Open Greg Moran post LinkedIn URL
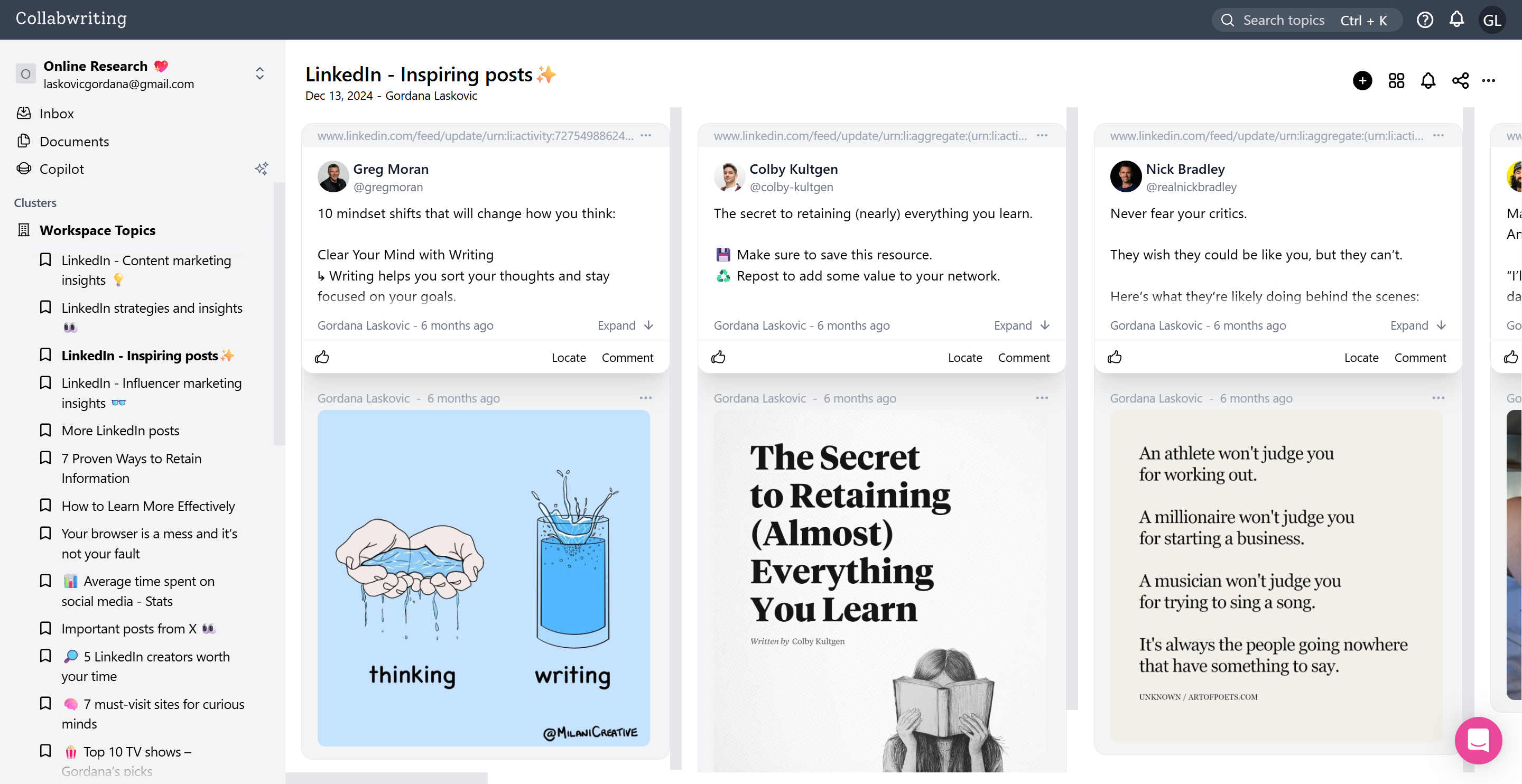This screenshot has height=784, width=1522. (475, 136)
